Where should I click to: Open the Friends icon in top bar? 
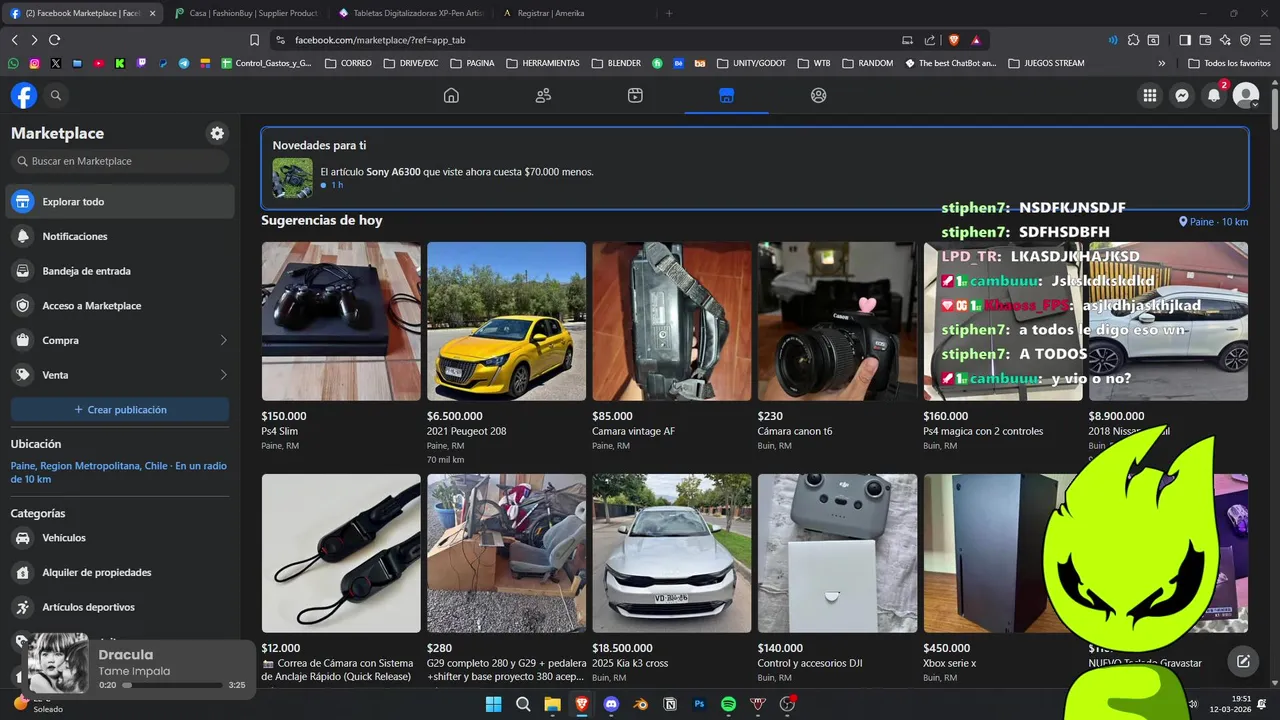coord(543,95)
